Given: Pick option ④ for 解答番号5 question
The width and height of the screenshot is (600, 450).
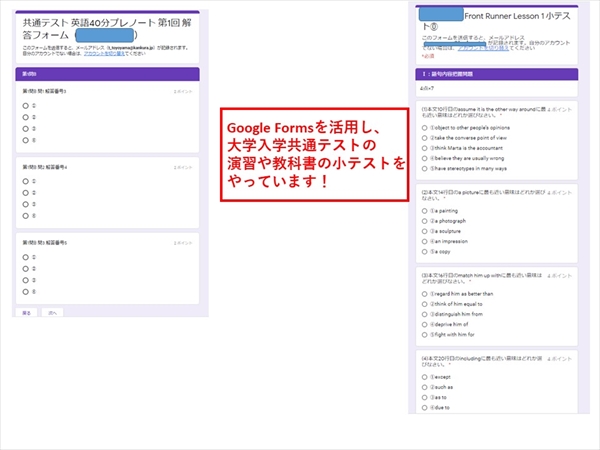Looking at the screenshot, I should click(26, 292).
